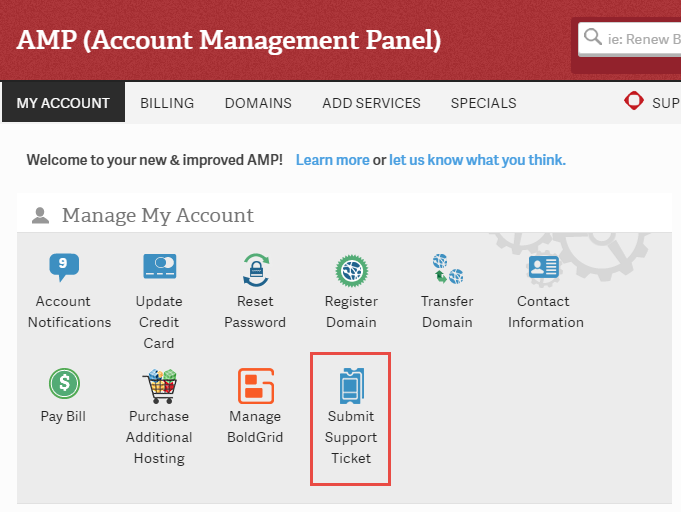
Task: Click the Purchase Additional Hosting label
Action: pos(159,437)
